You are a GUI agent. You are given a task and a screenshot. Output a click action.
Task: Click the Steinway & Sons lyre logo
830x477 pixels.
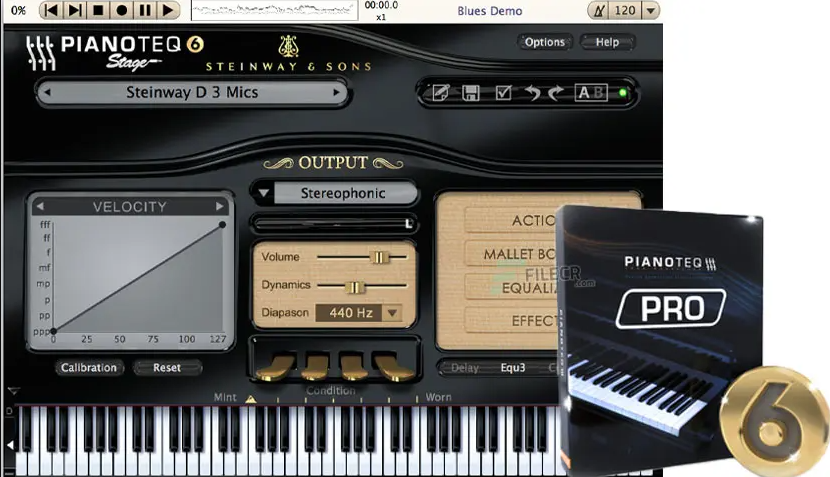(288, 46)
